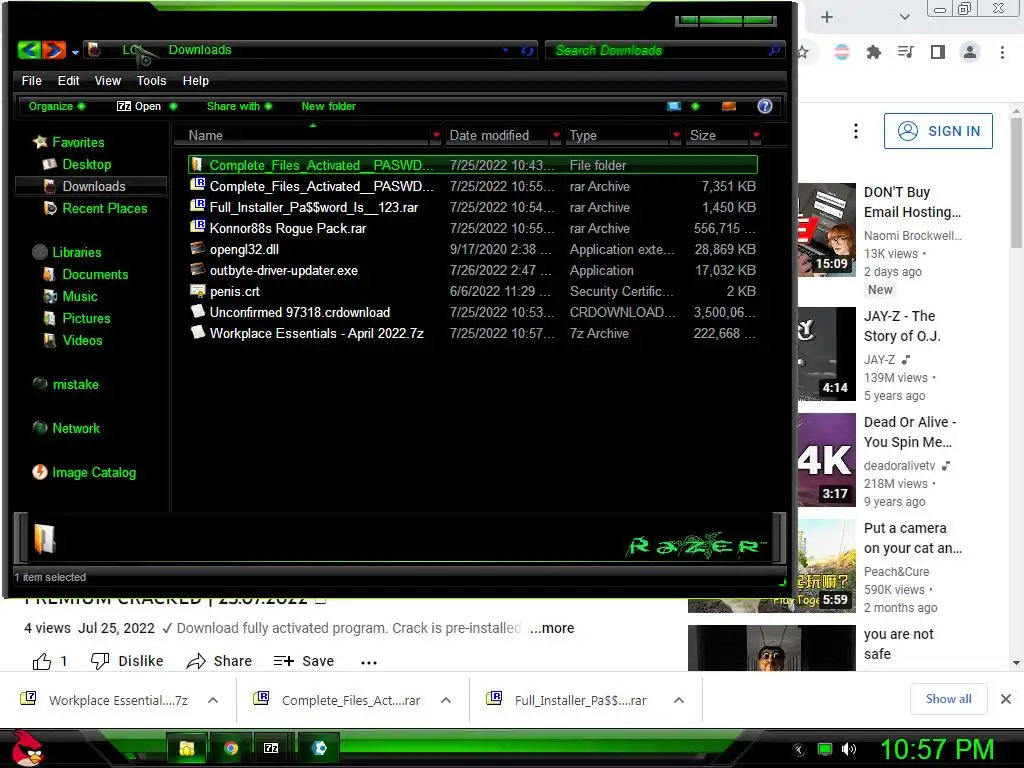Click the Angry Birds start button
This screenshot has width=1024, height=768.
tap(27, 748)
